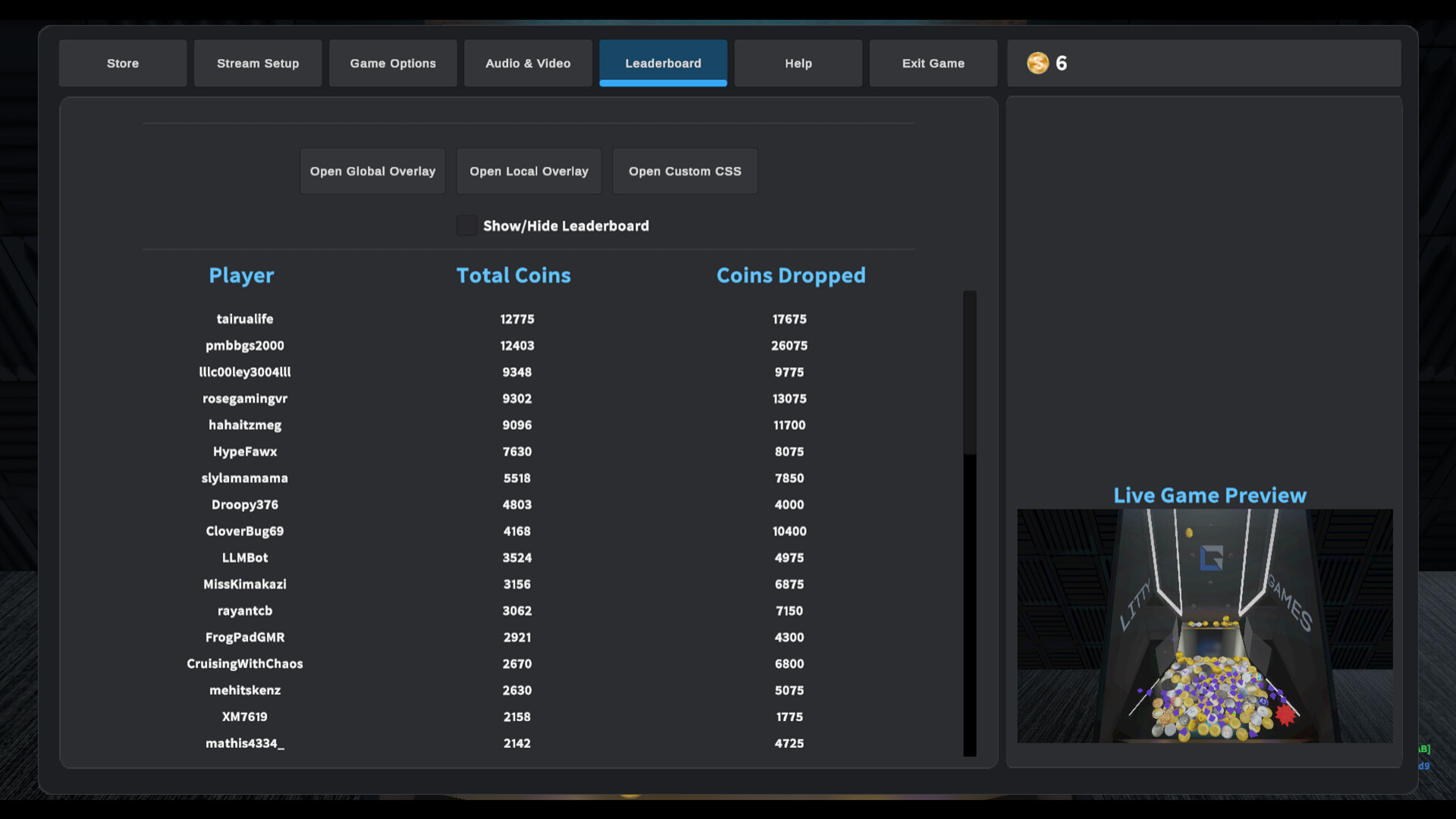Toggle the Show/Hide Leaderboard checkbox
This screenshot has height=819, width=1456.
click(x=466, y=225)
